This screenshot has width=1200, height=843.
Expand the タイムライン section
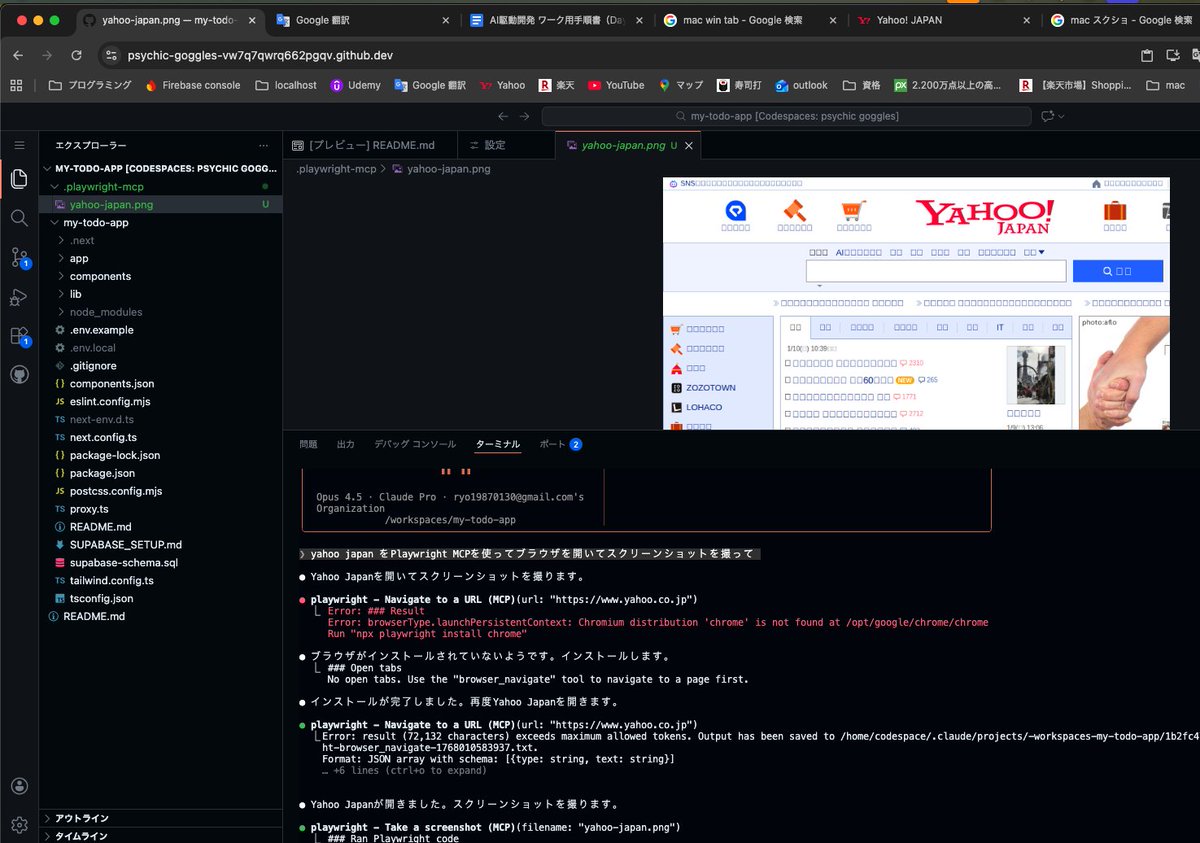click(x=160, y=835)
